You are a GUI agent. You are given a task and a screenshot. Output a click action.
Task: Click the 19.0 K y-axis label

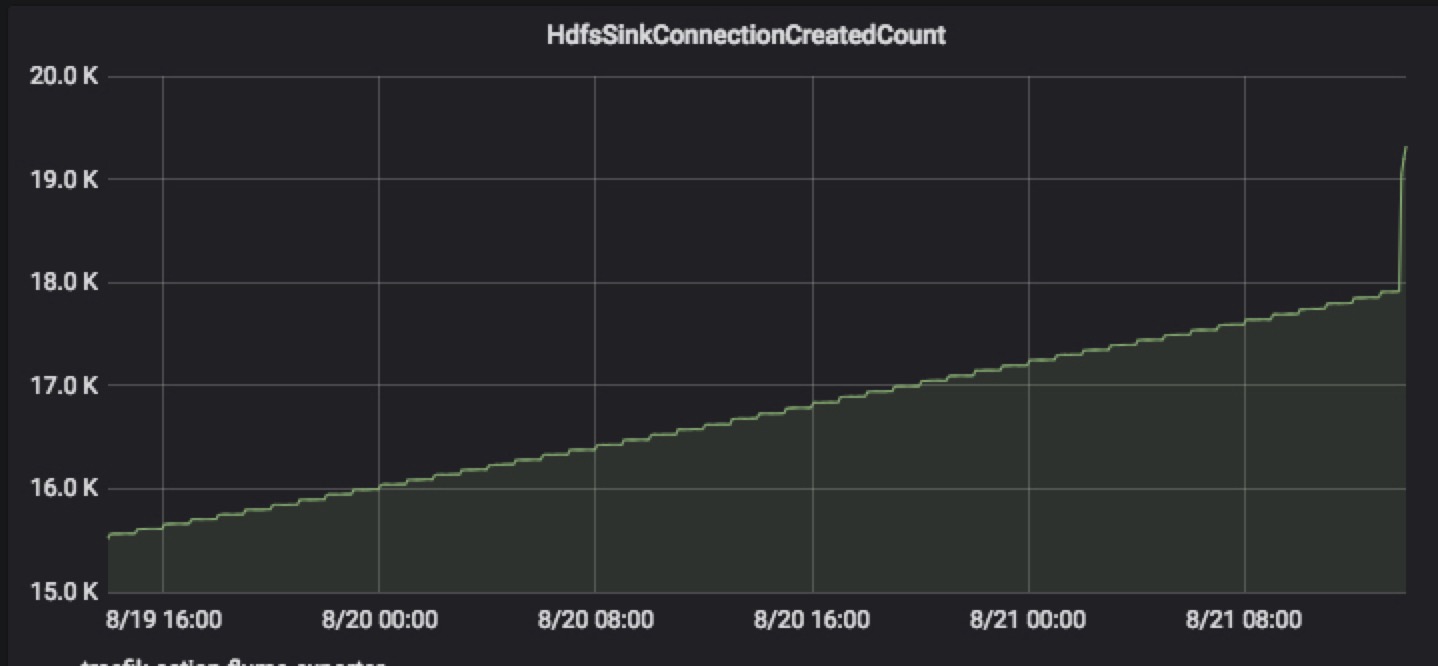click(64, 180)
